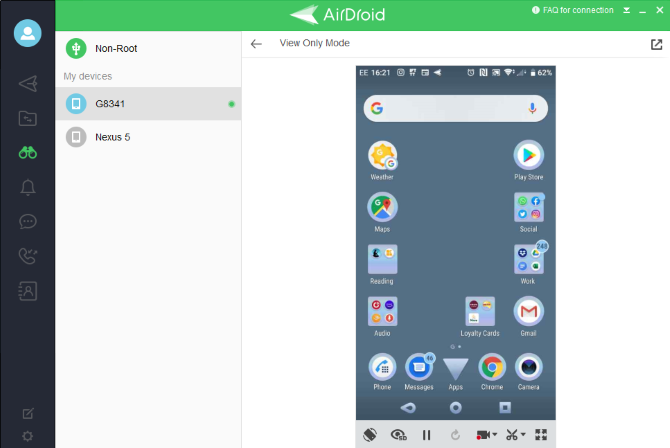Open the Weather app on phone

pos(382,160)
